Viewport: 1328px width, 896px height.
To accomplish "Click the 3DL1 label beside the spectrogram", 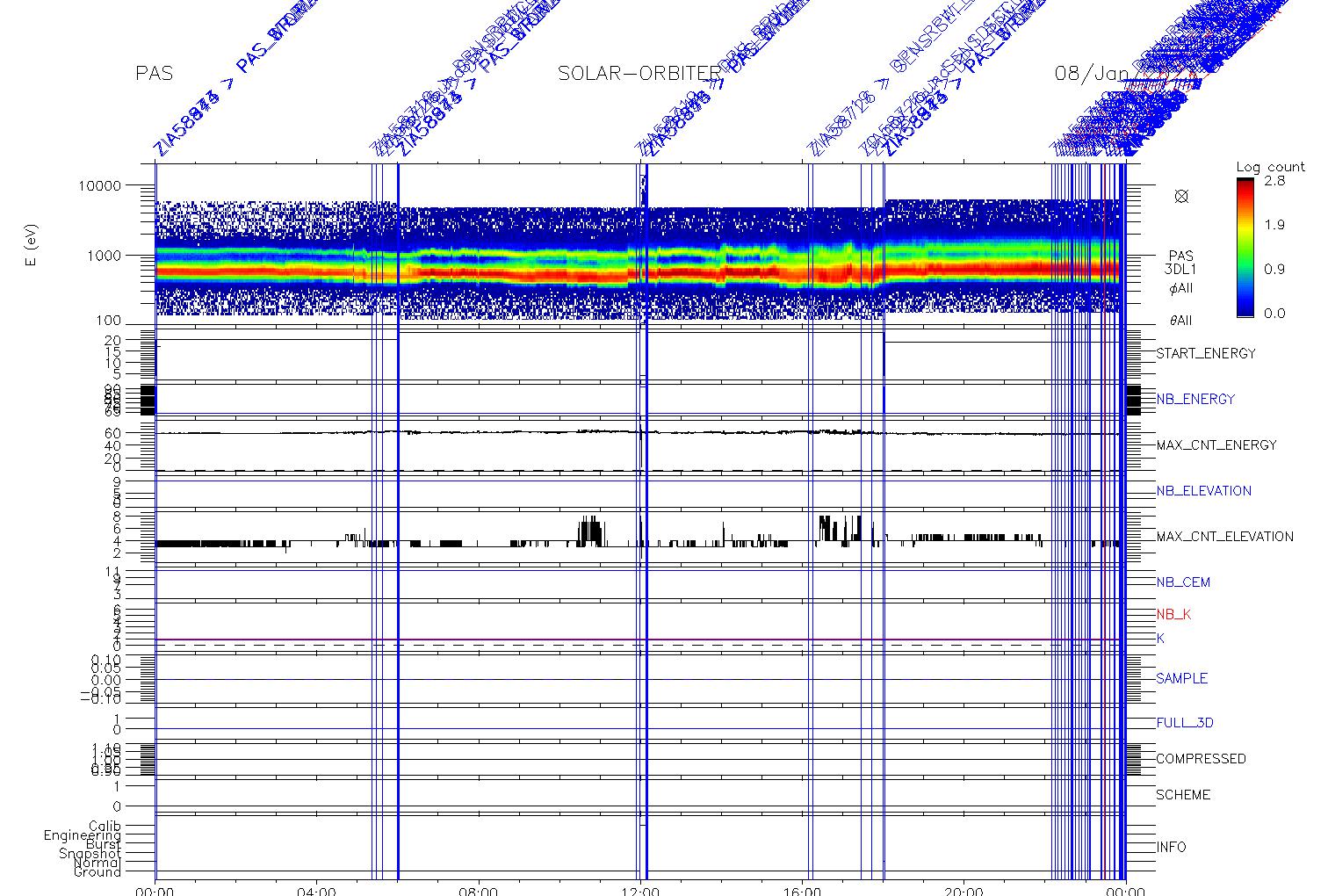I will click(x=1181, y=271).
